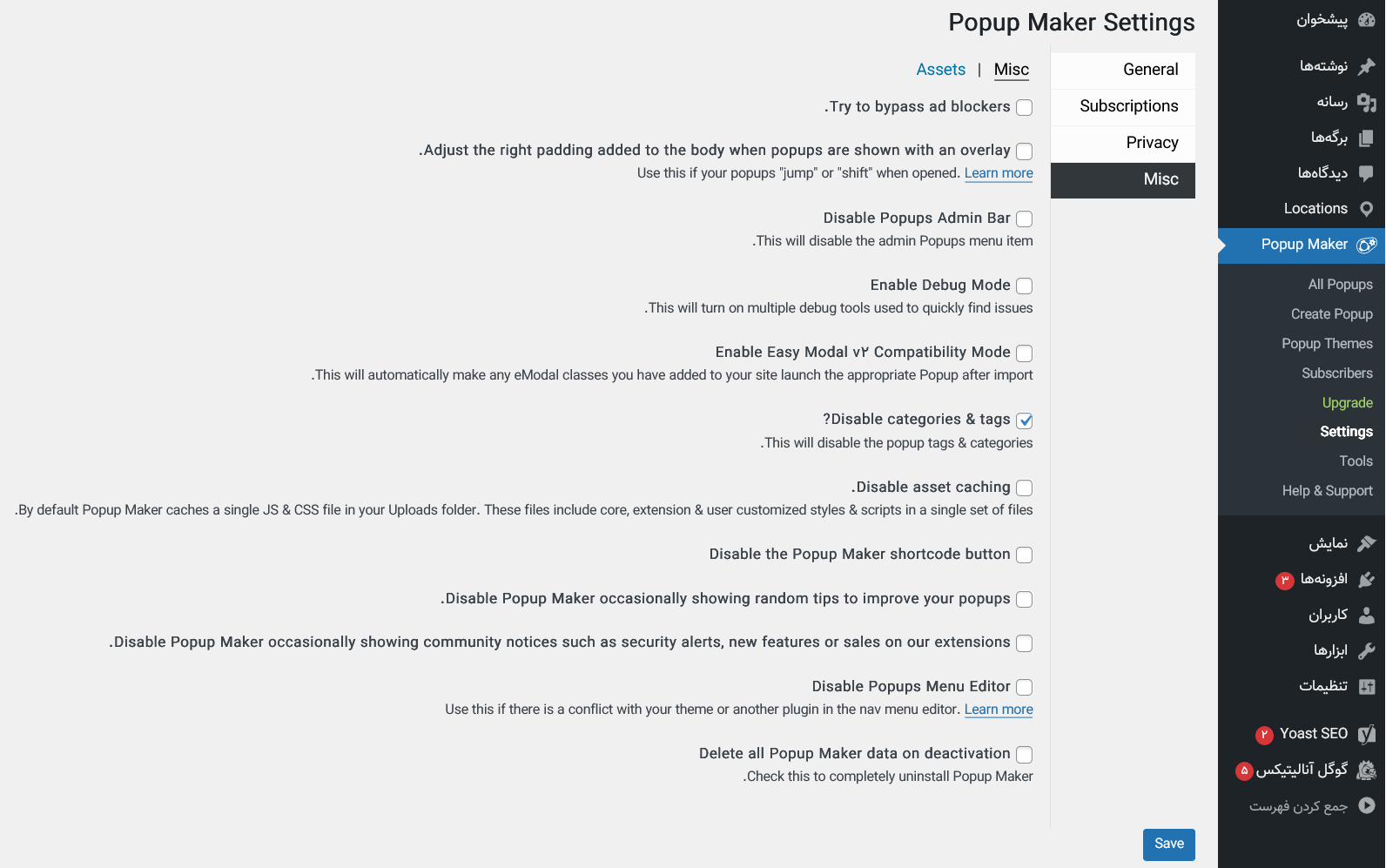Open the Media library icon
The height and width of the screenshot is (868, 1386).
coord(1367,102)
